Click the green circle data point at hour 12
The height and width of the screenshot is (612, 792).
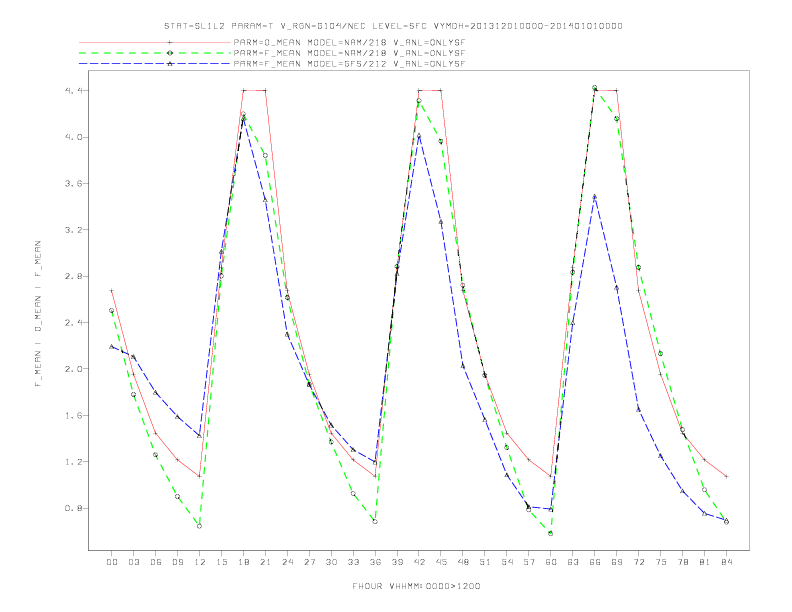(200, 526)
